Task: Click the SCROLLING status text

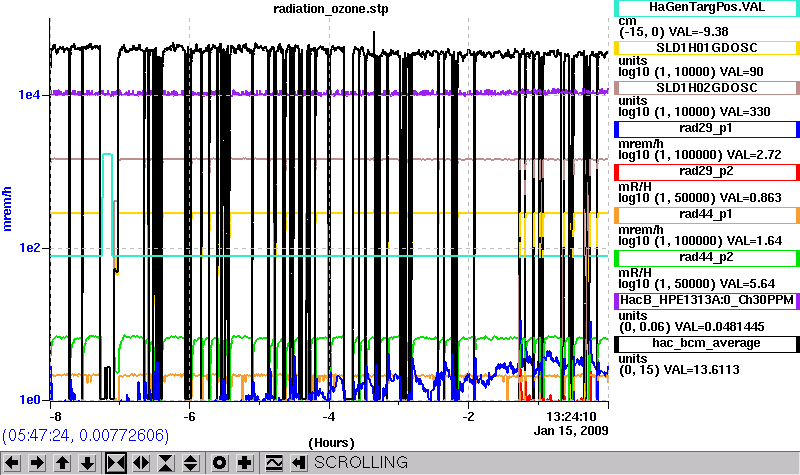Action: pyautogui.click(x=361, y=462)
